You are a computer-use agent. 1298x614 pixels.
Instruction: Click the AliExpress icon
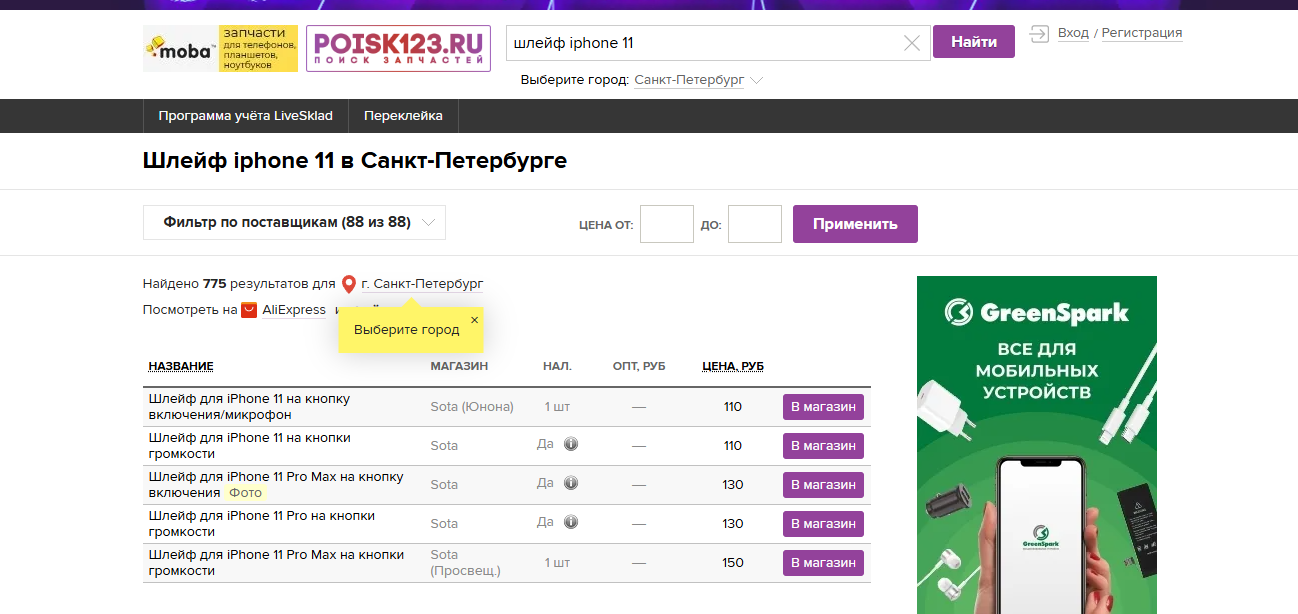pyautogui.click(x=249, y=310)
